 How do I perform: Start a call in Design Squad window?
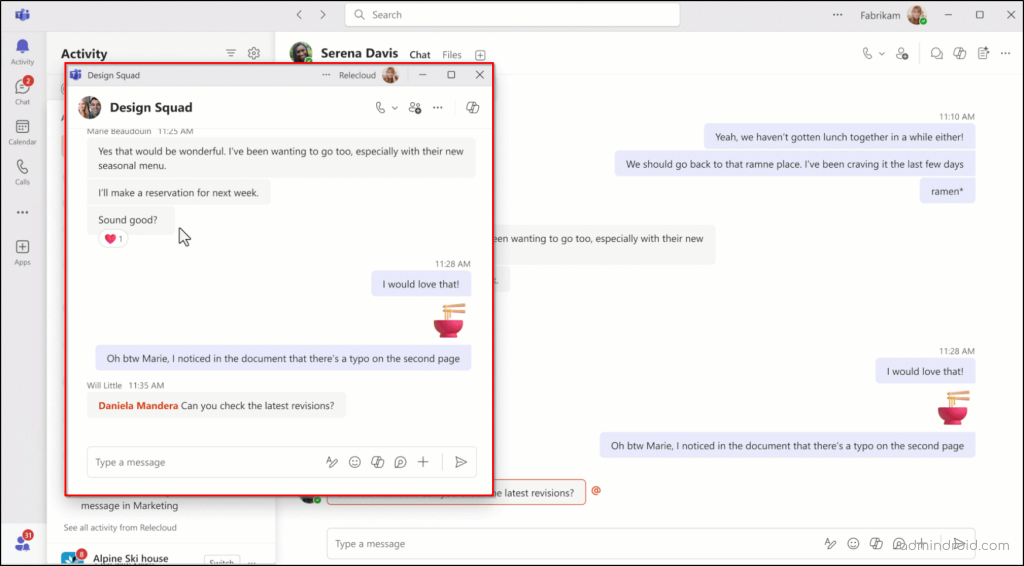[x=380, y=108]
